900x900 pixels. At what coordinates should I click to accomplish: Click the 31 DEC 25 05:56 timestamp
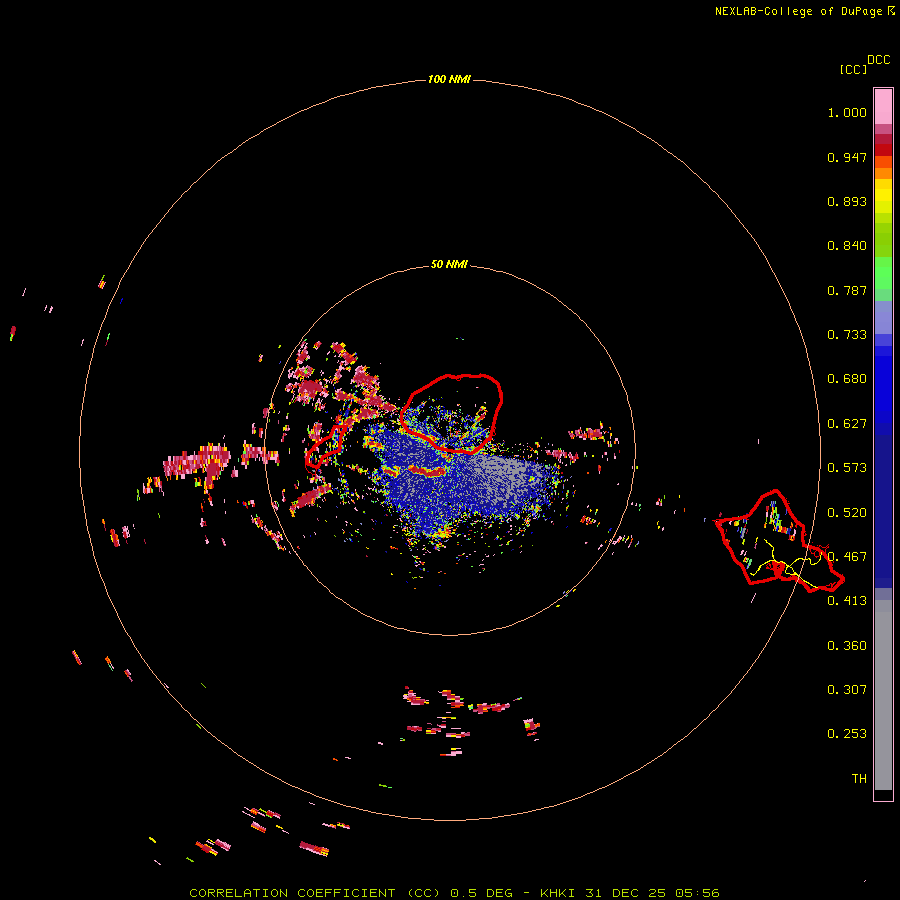[x=652, y=893]
